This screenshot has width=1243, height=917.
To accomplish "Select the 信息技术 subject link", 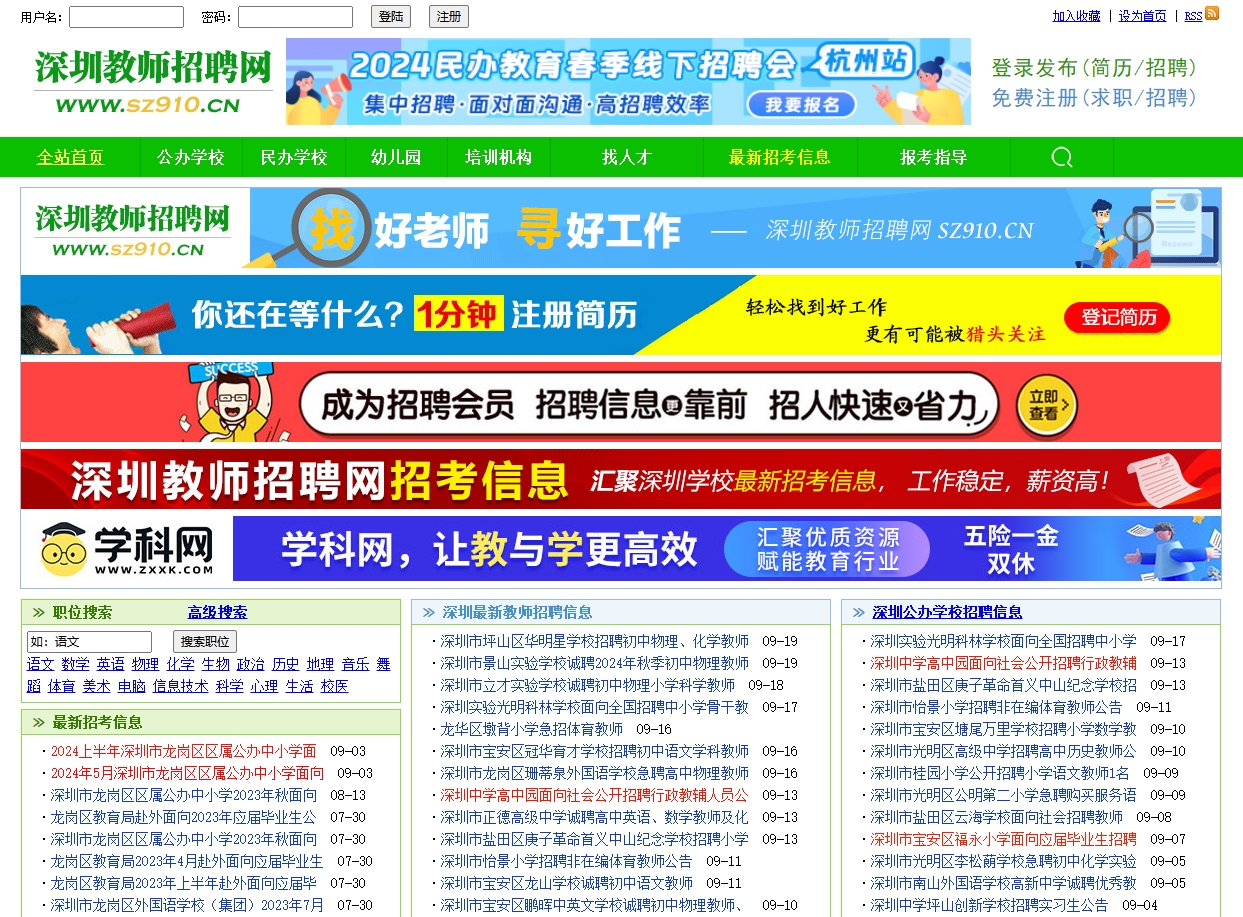I will [x=181, y=686].
